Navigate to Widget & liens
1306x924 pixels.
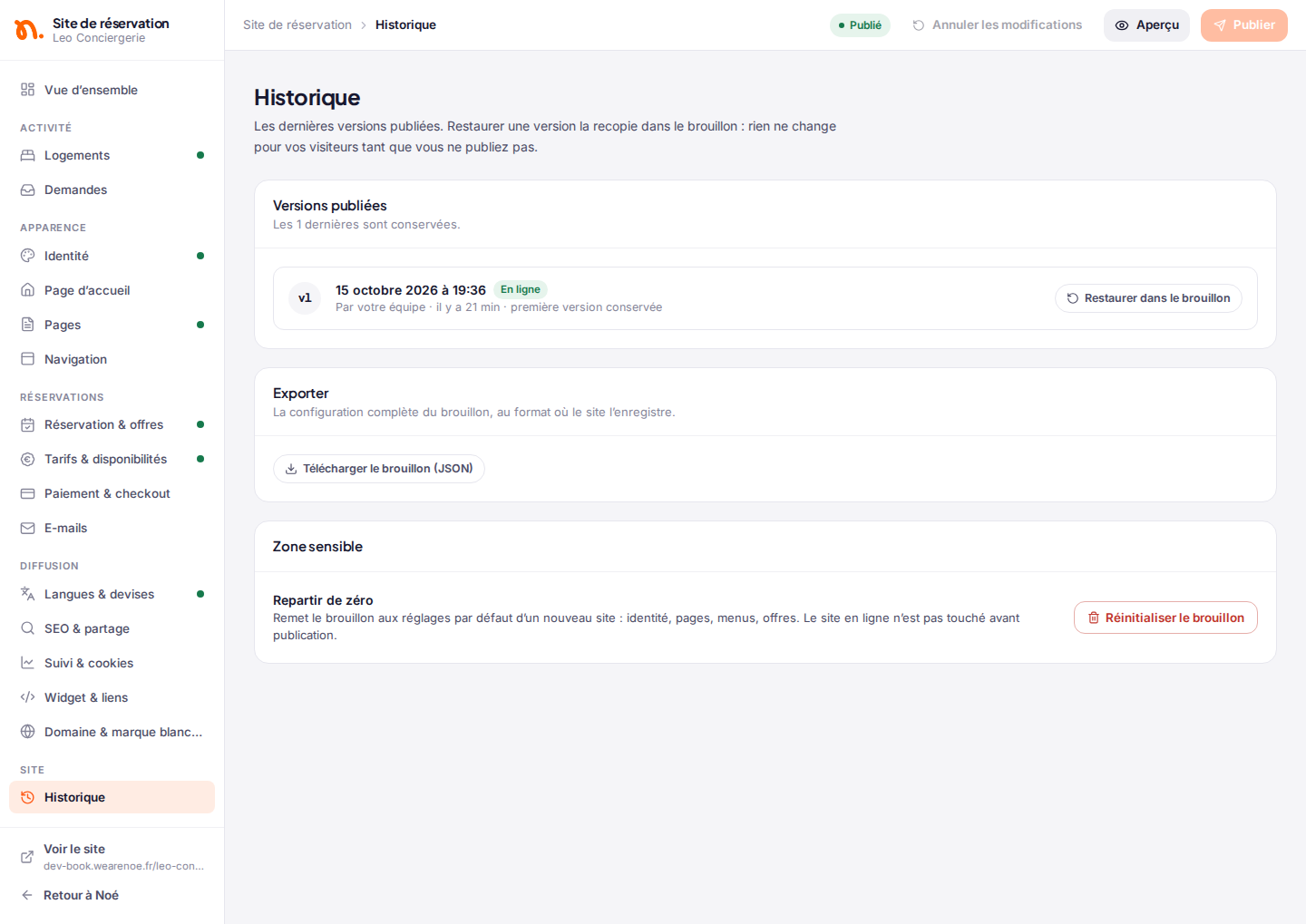pos(112,697)
